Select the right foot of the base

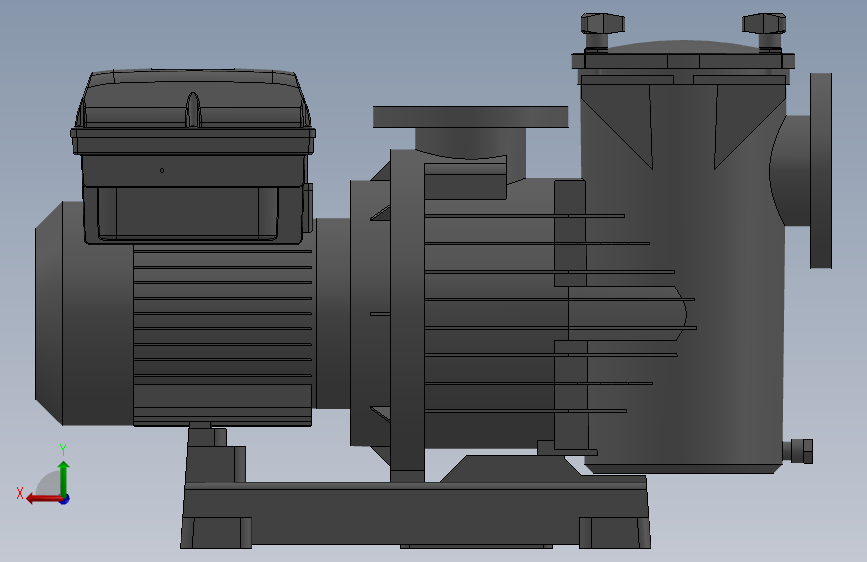(614, 533)
